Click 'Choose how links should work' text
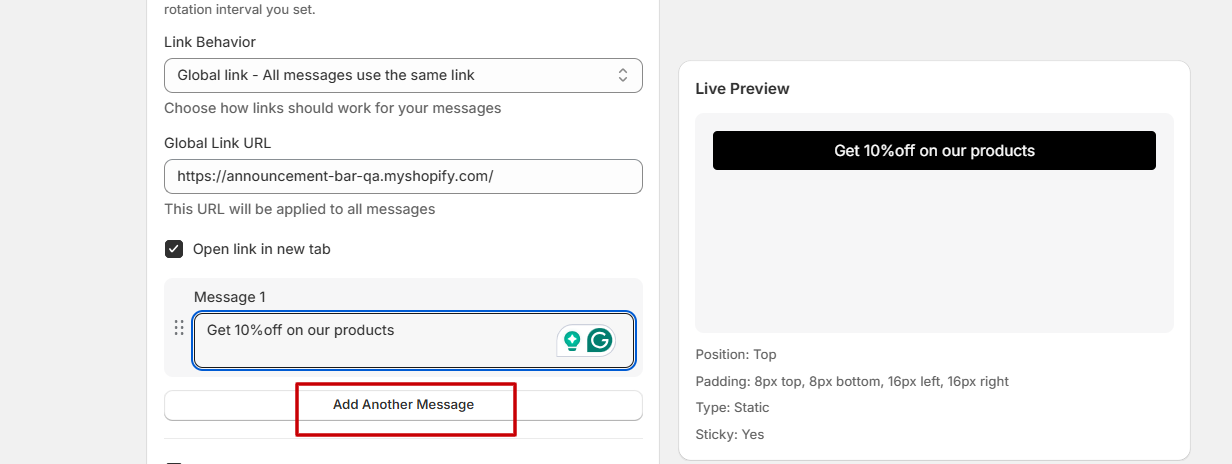1232x464 pixels. pos(332,108)
